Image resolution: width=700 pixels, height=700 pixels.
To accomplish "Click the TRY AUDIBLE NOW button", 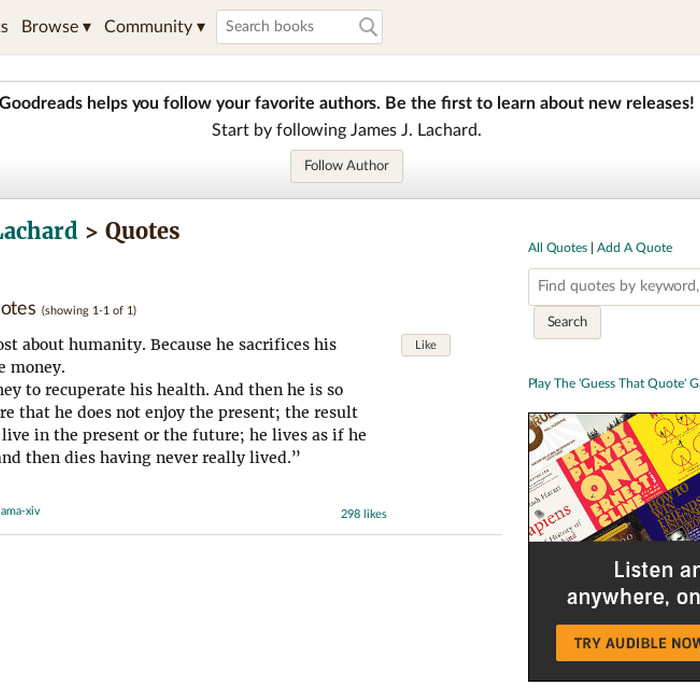I will (x=628, y=643).
